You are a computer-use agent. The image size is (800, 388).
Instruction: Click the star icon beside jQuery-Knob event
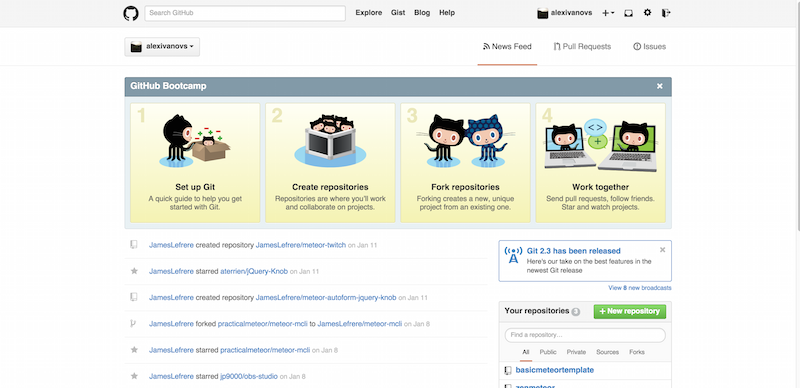tap(134, 271)
